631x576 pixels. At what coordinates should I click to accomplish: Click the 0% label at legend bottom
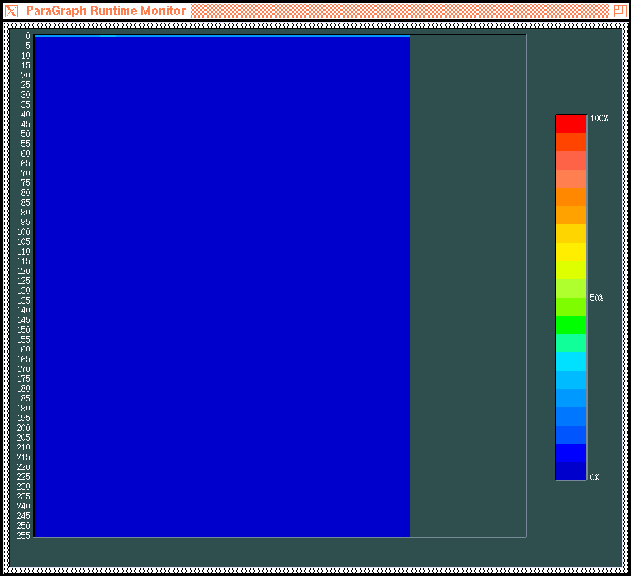tap(594, 477)
